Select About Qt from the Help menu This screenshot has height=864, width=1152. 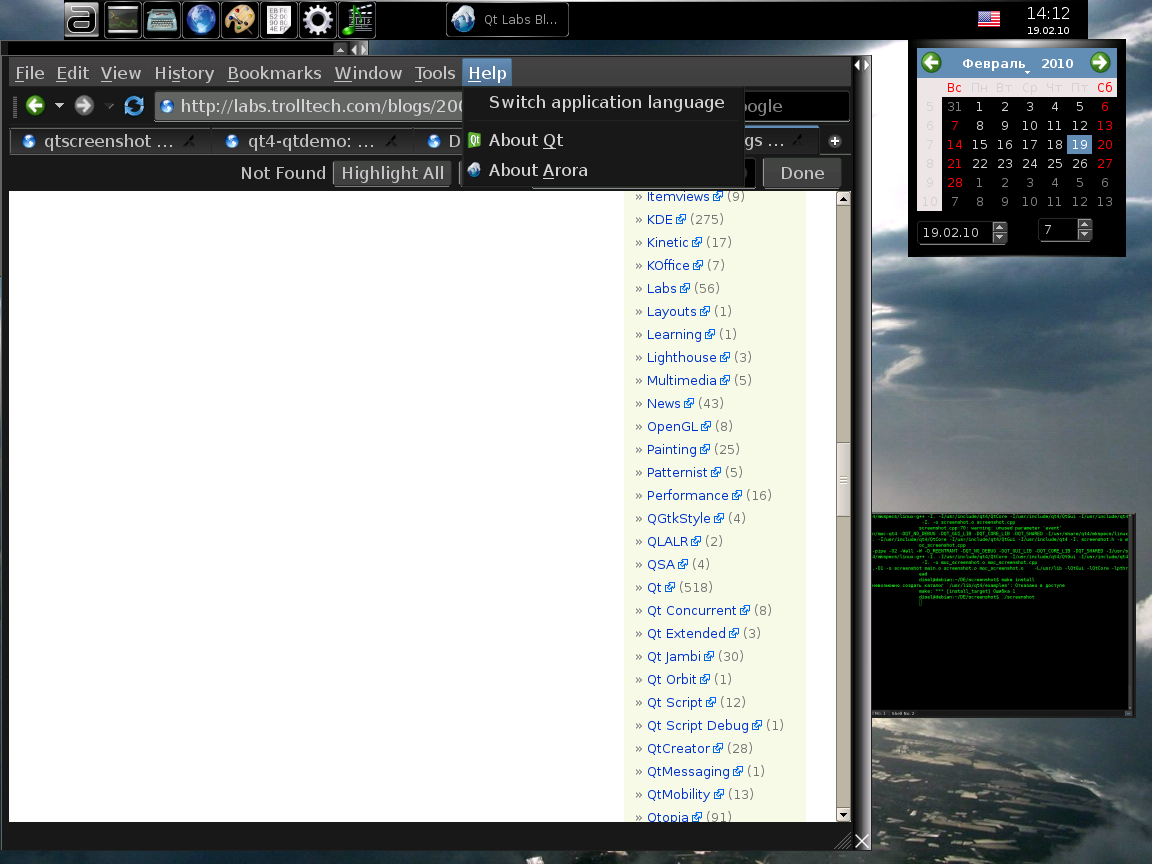click(526, 140)
